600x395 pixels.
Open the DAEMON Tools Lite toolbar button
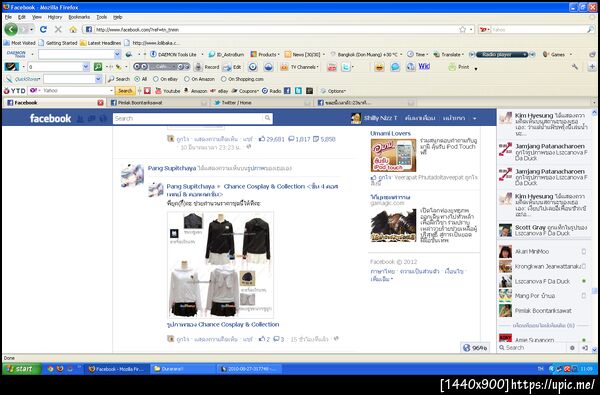click(173, 54)
